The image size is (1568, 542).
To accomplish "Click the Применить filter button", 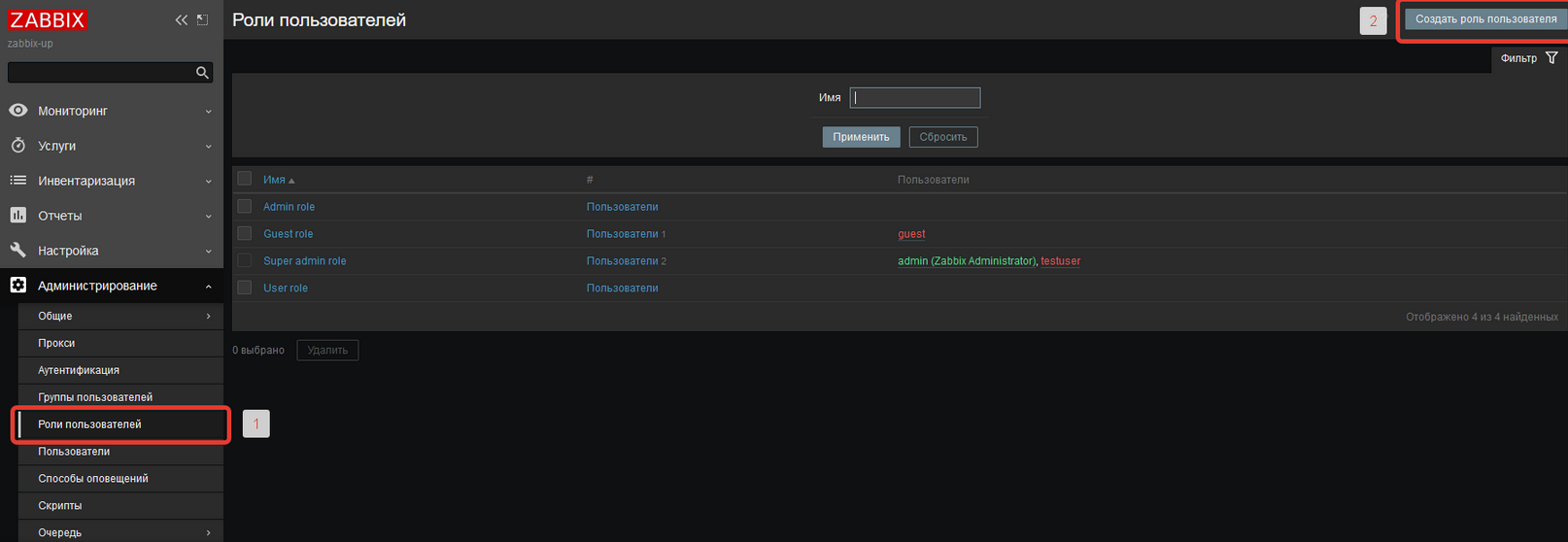I will tap(861, 137).
